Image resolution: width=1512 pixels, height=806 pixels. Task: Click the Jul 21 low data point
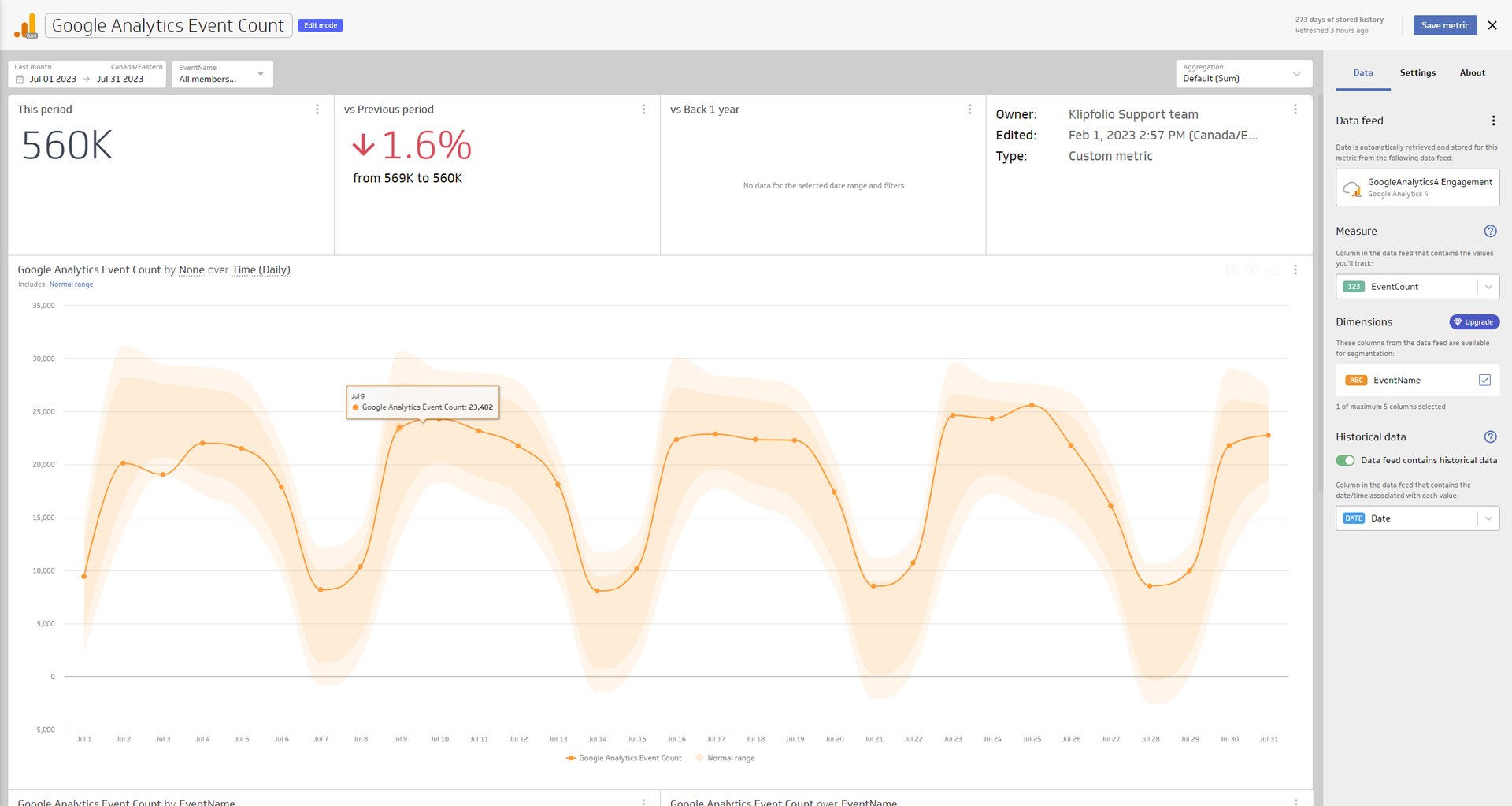click(873, 586)
